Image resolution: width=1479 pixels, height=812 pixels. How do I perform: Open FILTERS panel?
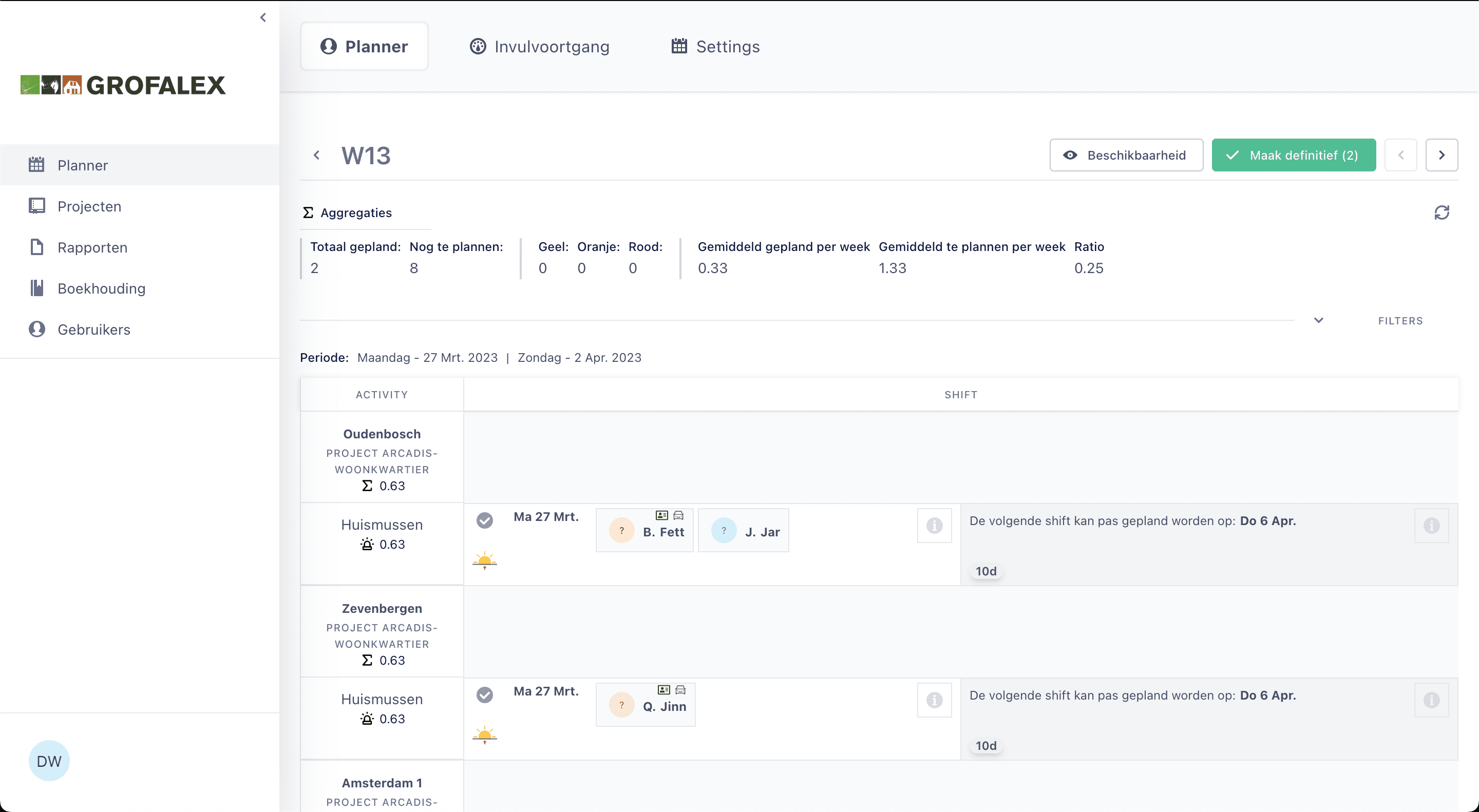1400,321
